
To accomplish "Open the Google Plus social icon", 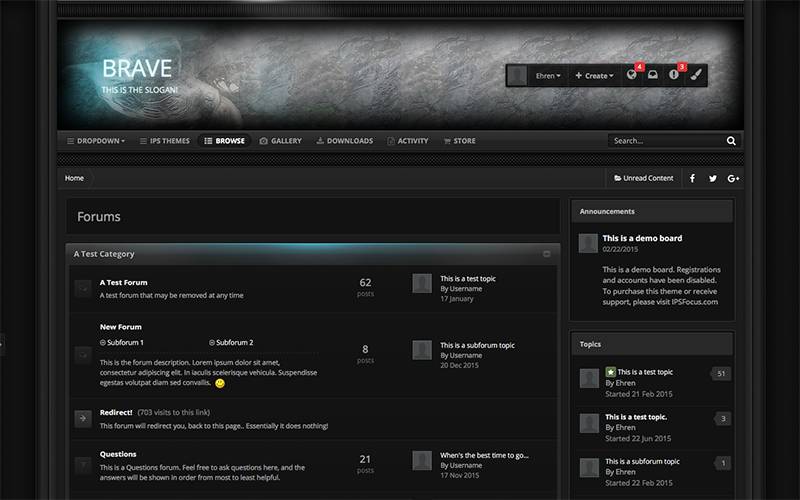I will coord(733,178).
